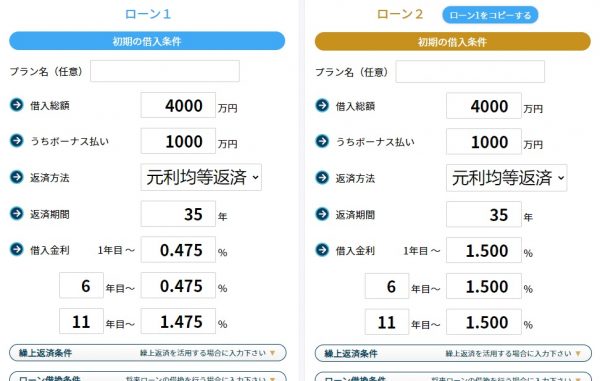Click the gold 初期の借入条件 header for Loan 2
The width and height of the screenshot is (600, 381).
pos(453,42)
